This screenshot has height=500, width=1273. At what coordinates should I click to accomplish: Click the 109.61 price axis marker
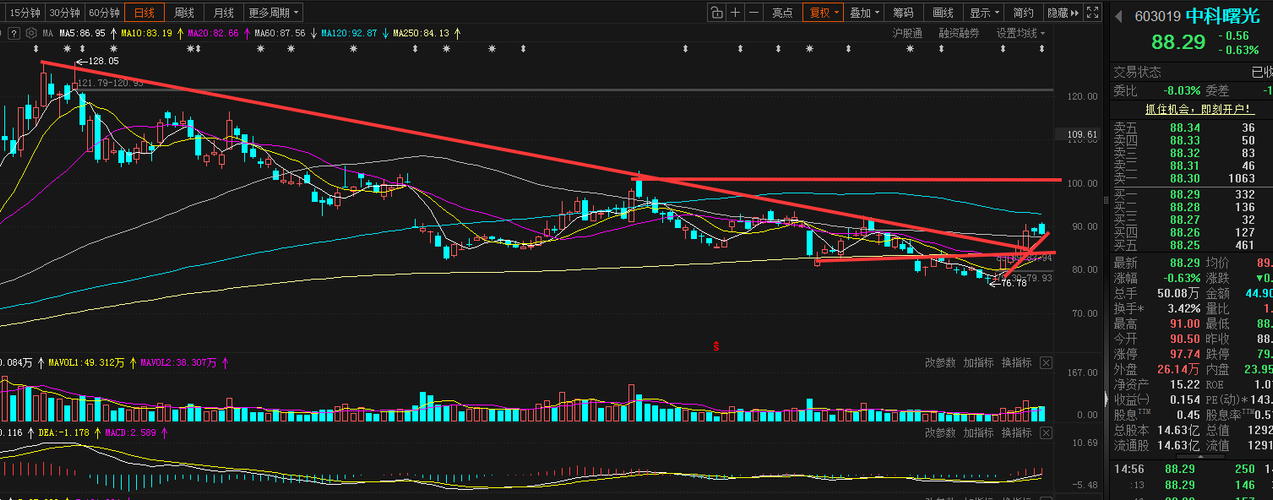pyautogui.click(x=1084, y=134)
